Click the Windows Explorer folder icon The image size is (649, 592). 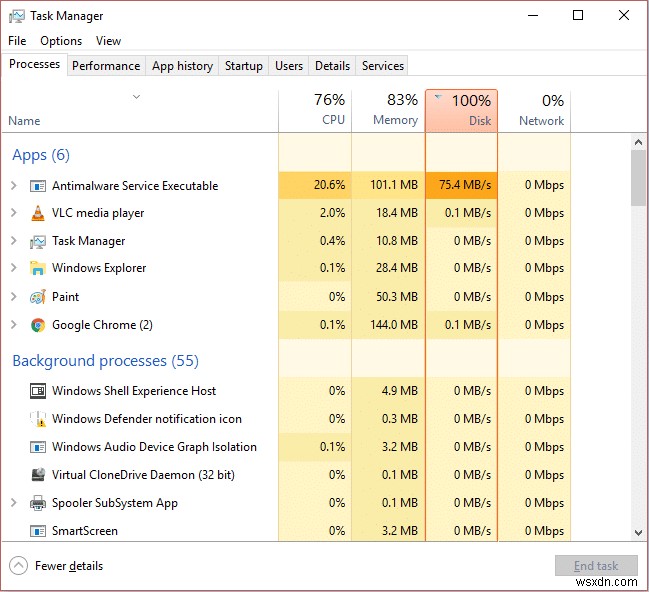(38, 268)
